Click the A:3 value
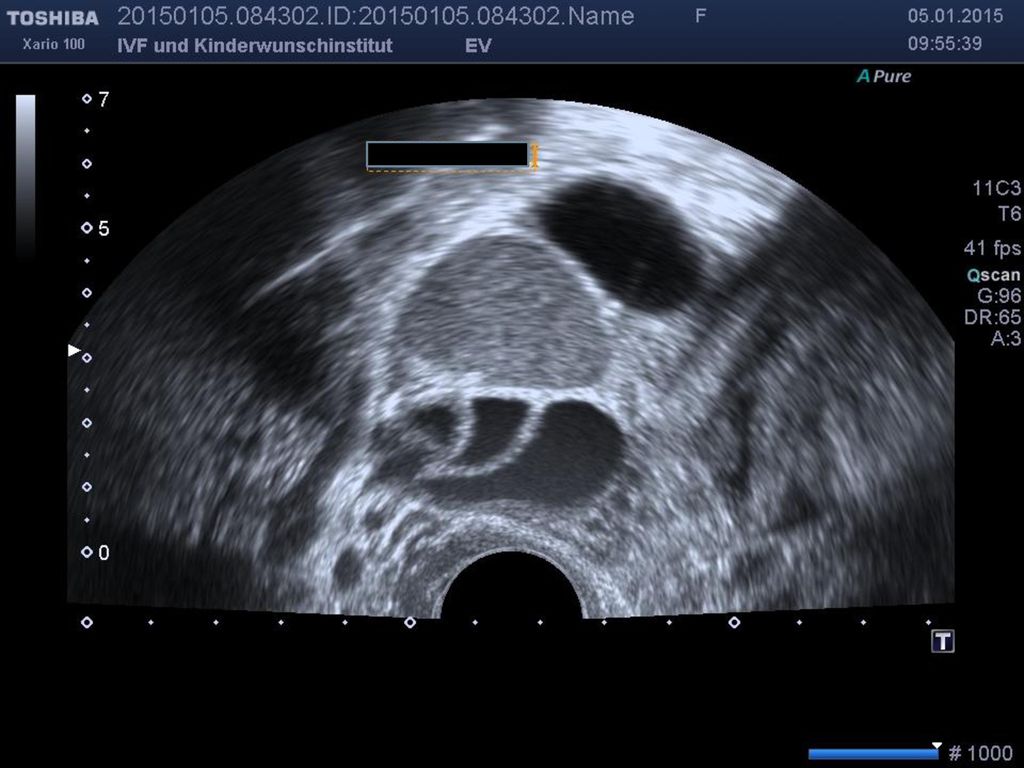 pos(1006,338)
